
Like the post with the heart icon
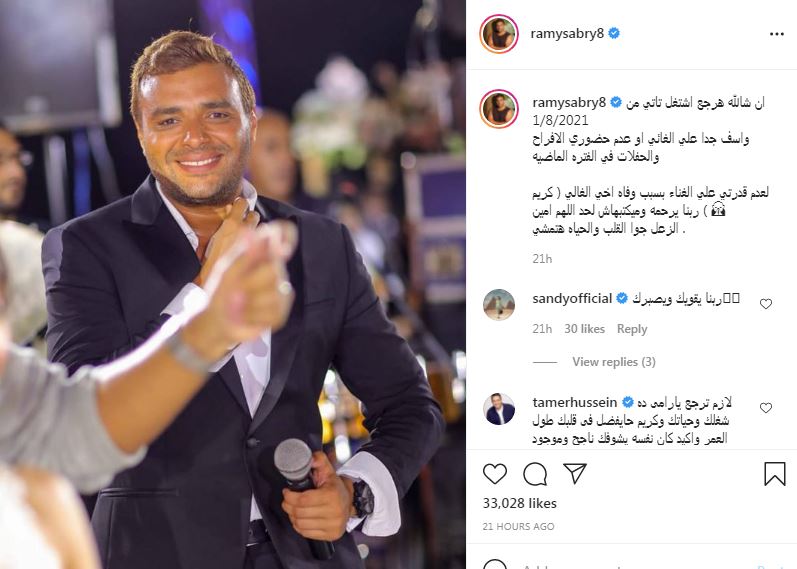pyautogui.click(x=495, y=474)
